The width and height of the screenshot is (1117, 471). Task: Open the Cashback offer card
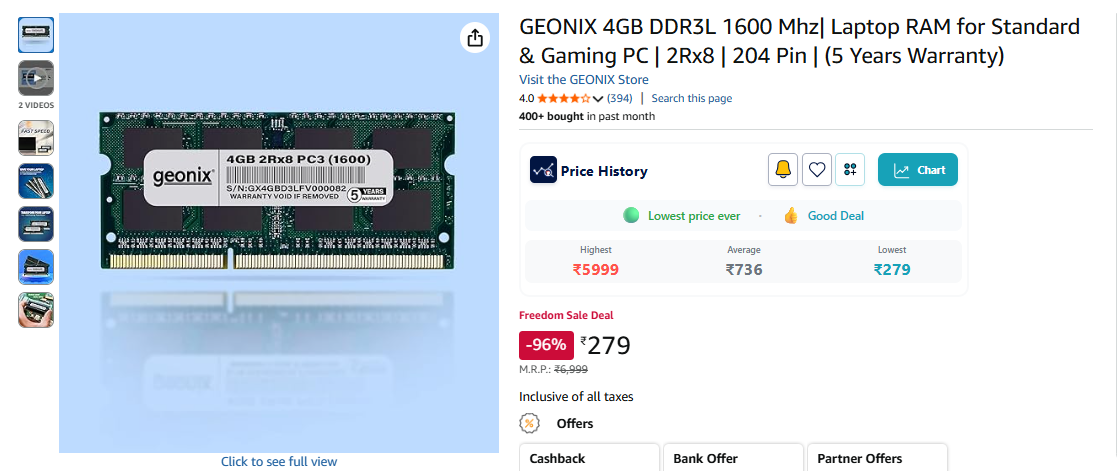point(589,458)
